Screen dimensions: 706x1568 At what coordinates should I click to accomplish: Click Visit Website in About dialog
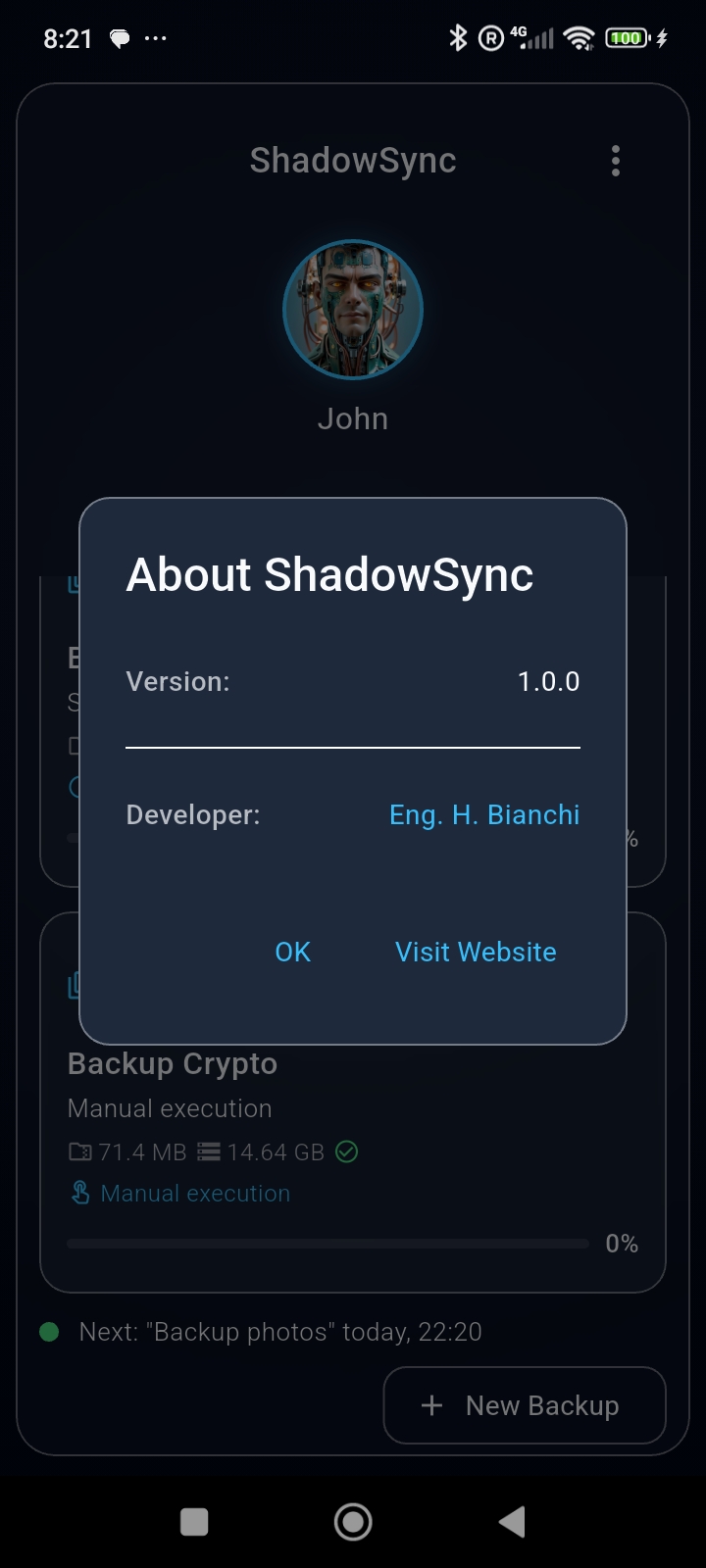pyautogui.click(x=476, y=952)
